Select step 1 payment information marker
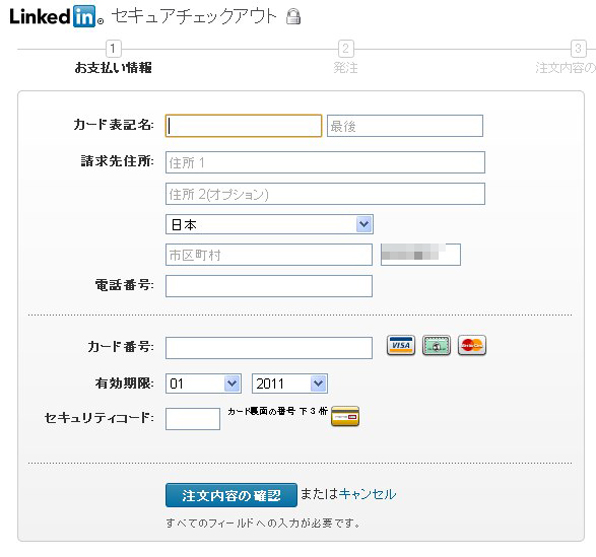Viewport: 596px width, 557px height. (113, 49)
